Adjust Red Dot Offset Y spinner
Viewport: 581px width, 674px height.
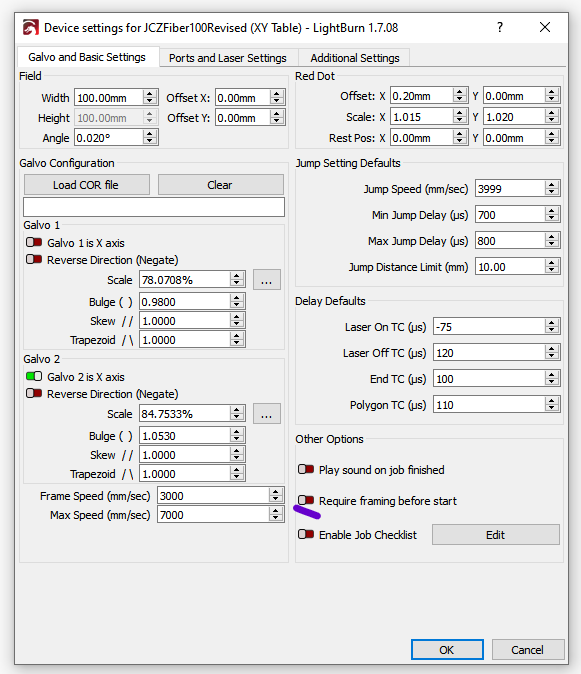(552, 95)
